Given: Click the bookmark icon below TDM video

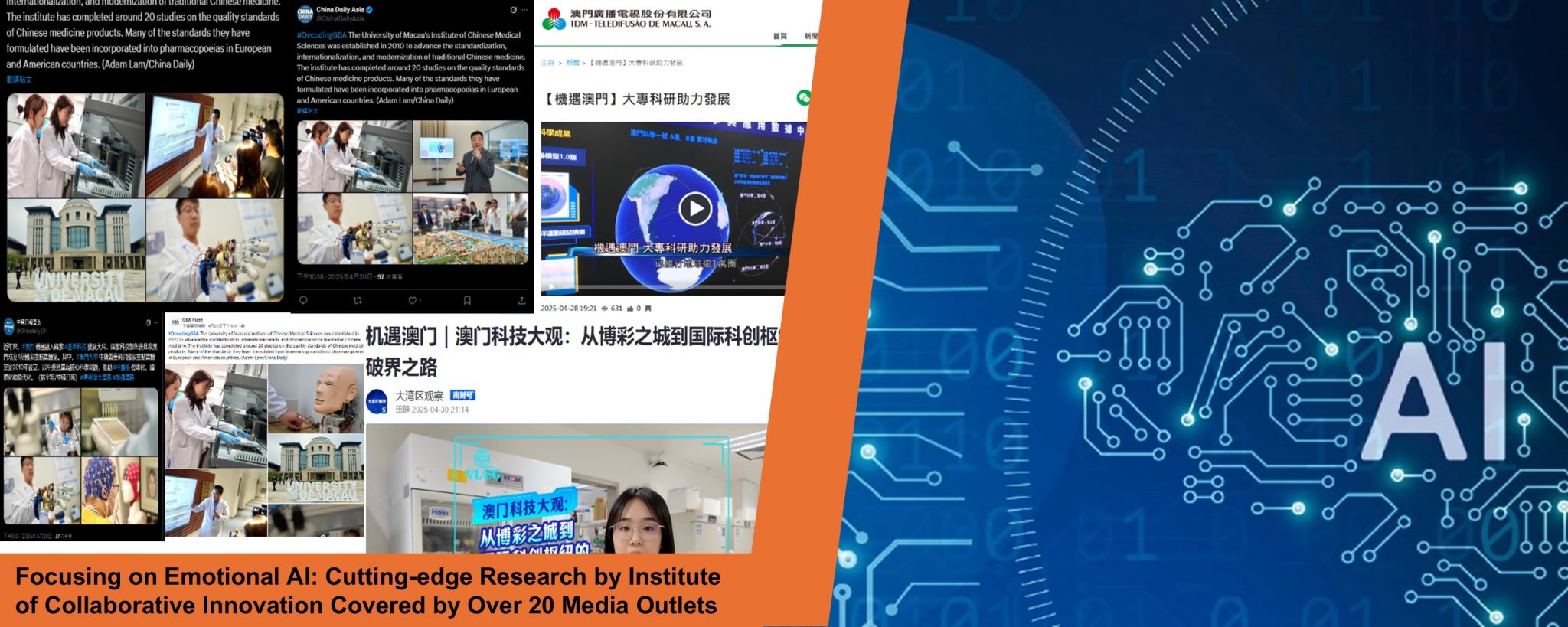Looking at the screenshot, I should click(x=648, y=309).
